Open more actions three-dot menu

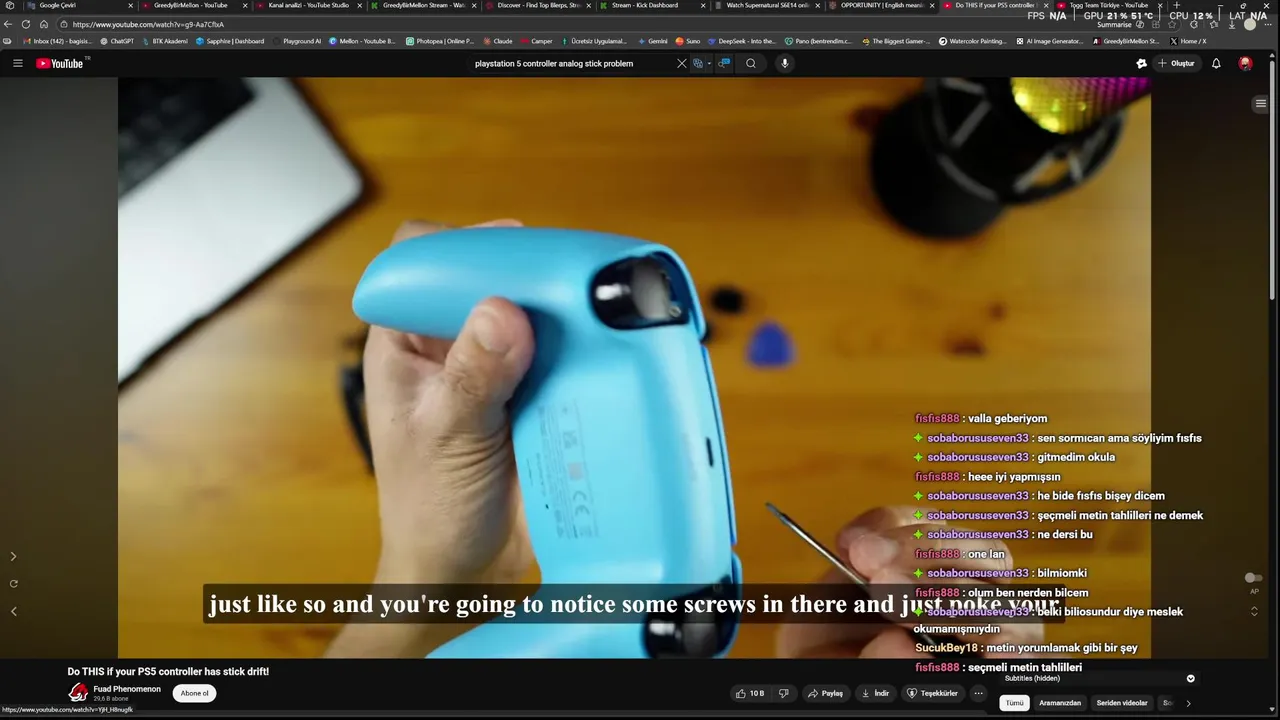(x=979, y=693)
